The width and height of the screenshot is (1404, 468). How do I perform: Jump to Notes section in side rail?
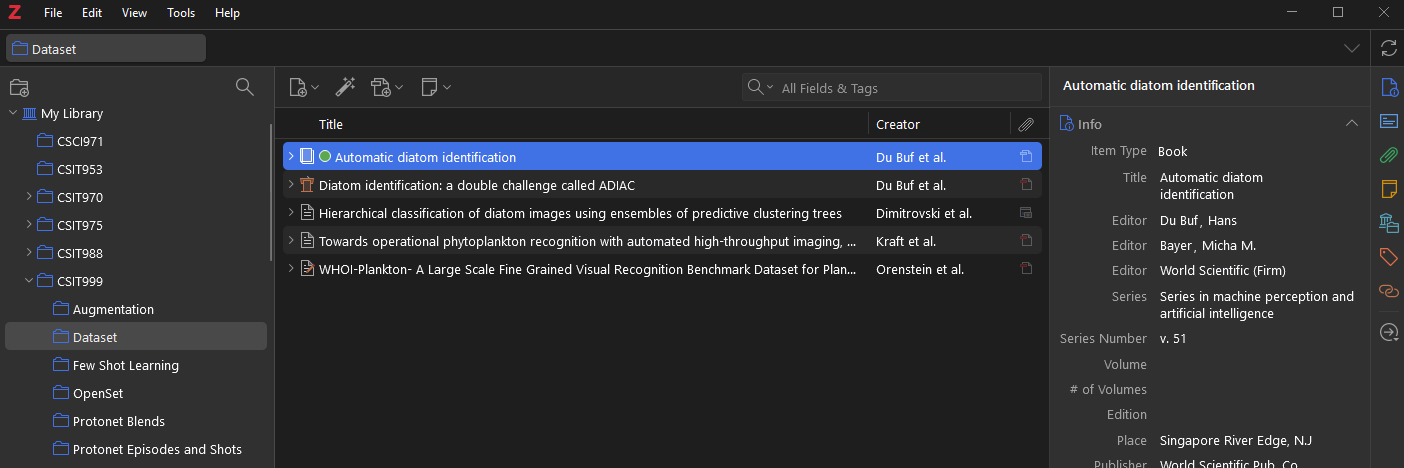tap(1389, 189)
